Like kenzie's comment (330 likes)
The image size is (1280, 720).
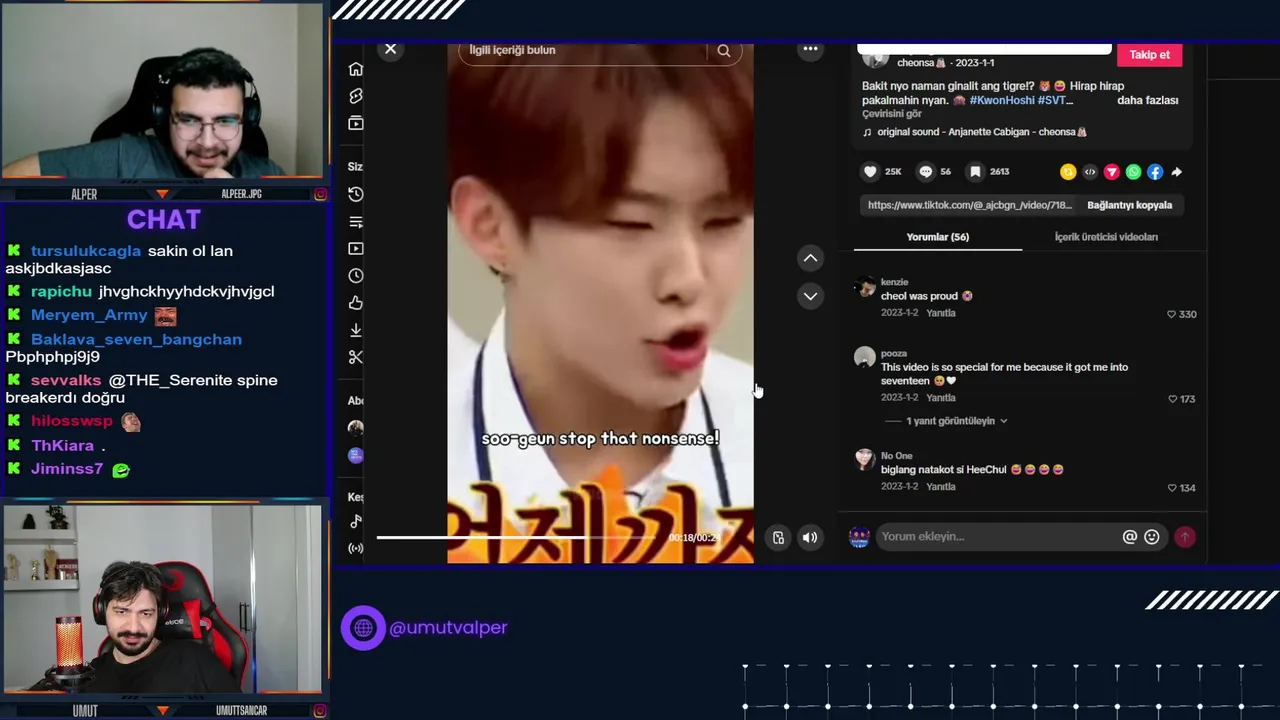[1172, 314]
